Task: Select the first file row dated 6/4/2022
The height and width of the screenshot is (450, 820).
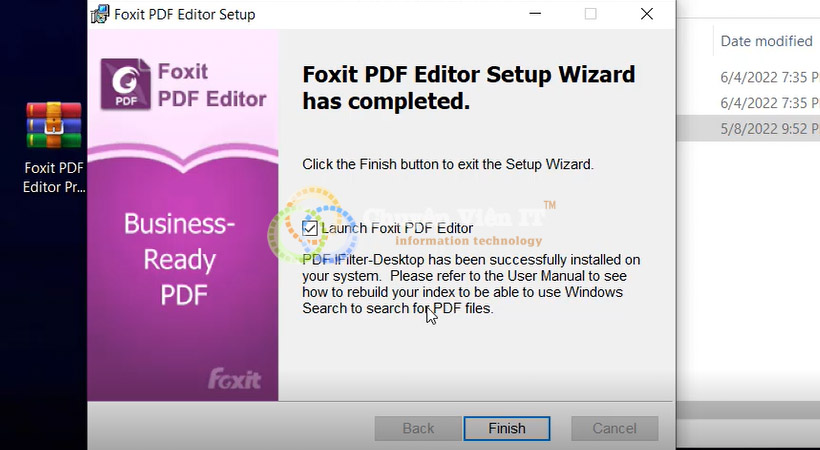Action: tap(766, 77)
